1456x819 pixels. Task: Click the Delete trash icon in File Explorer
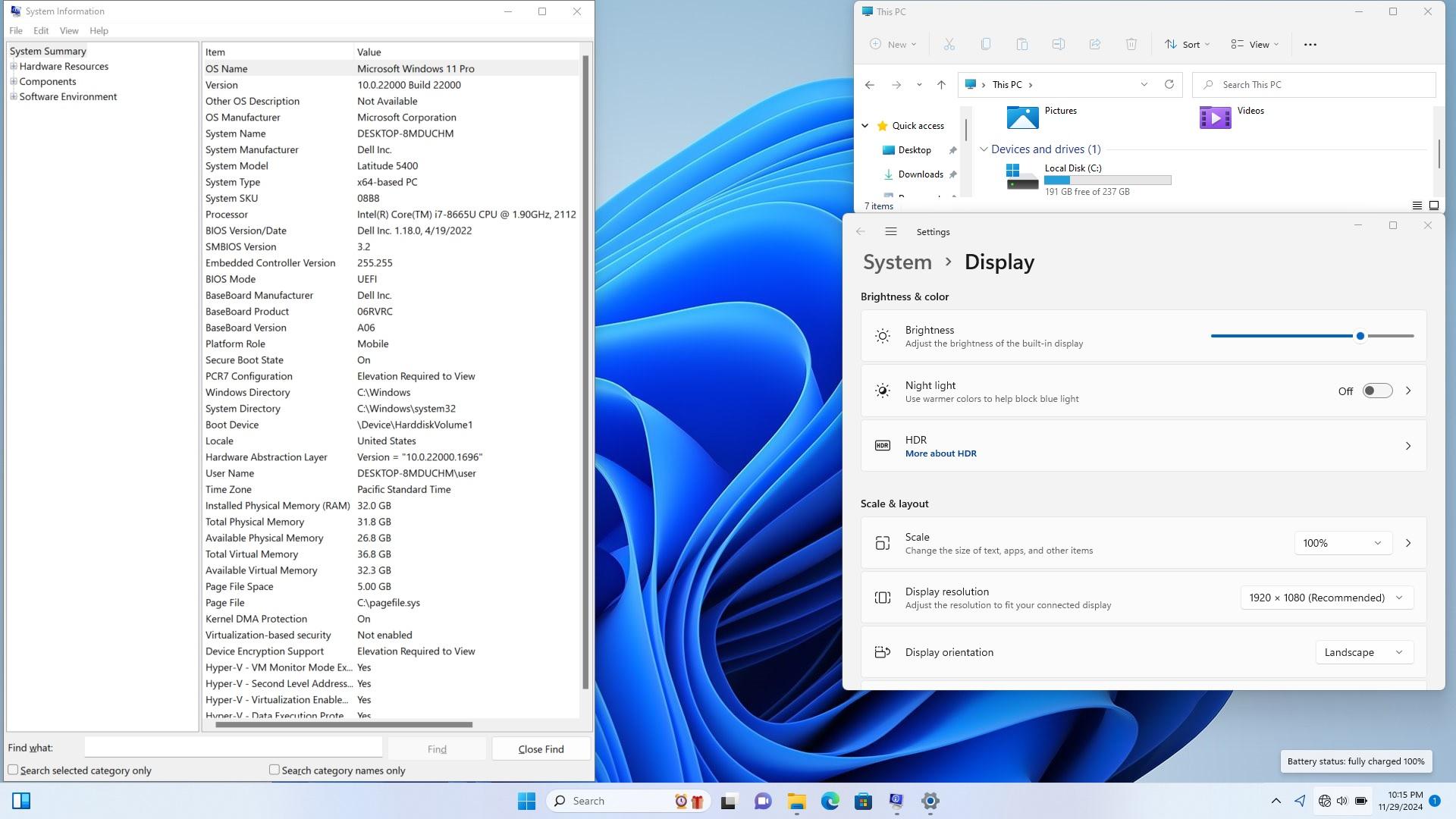pyautogui.click(x=1131, y=44)
